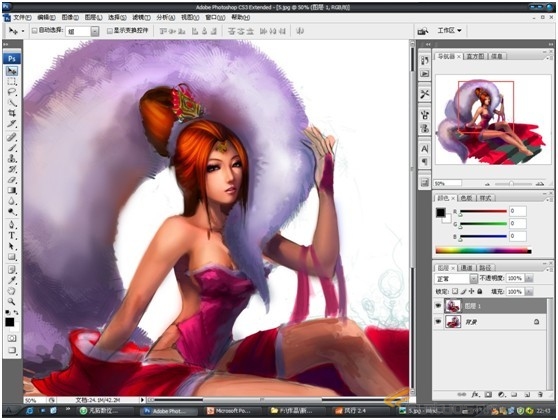
Task: Select the Blur tool
Action: coord(12,201)
